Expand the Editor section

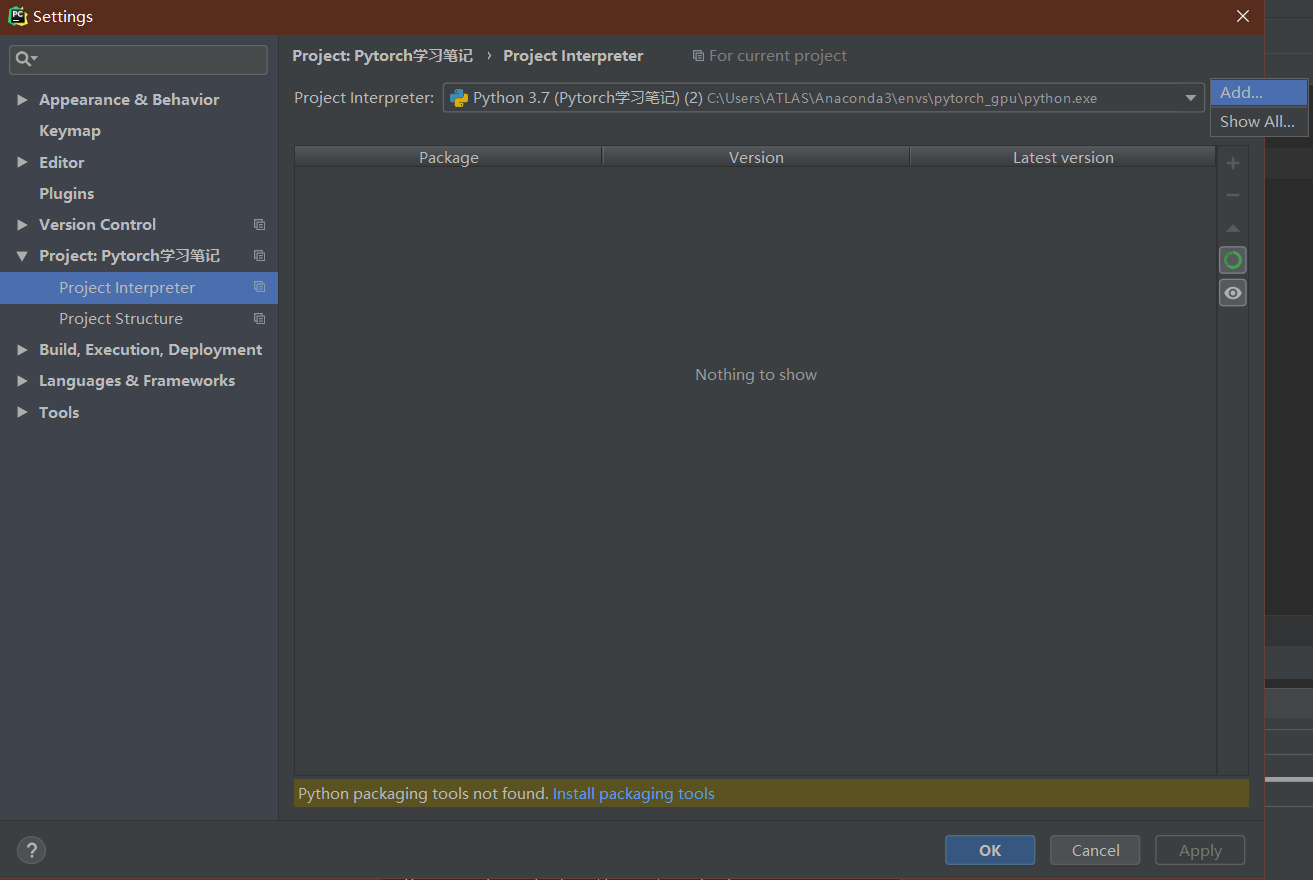(x=22, y=162)
